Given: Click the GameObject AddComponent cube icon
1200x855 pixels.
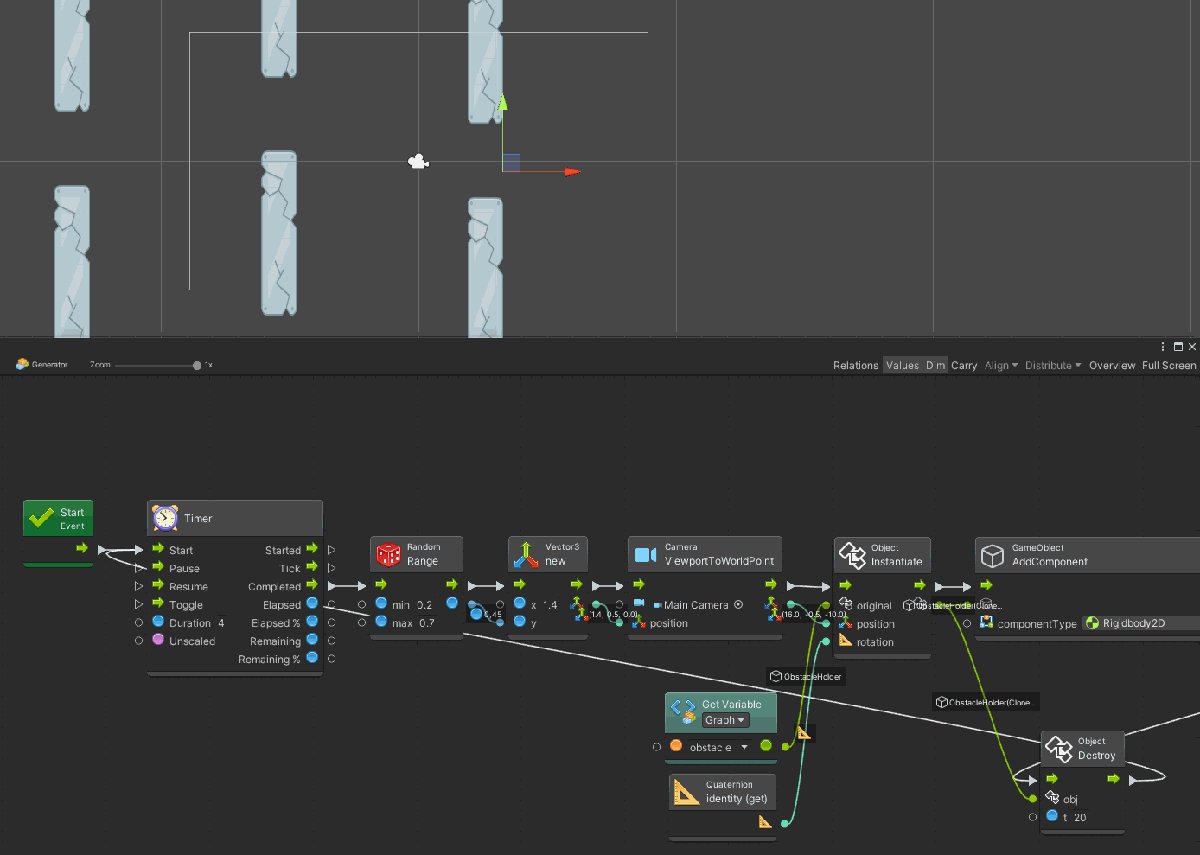Looking at the screenshot, I should [x=992, y=555].
